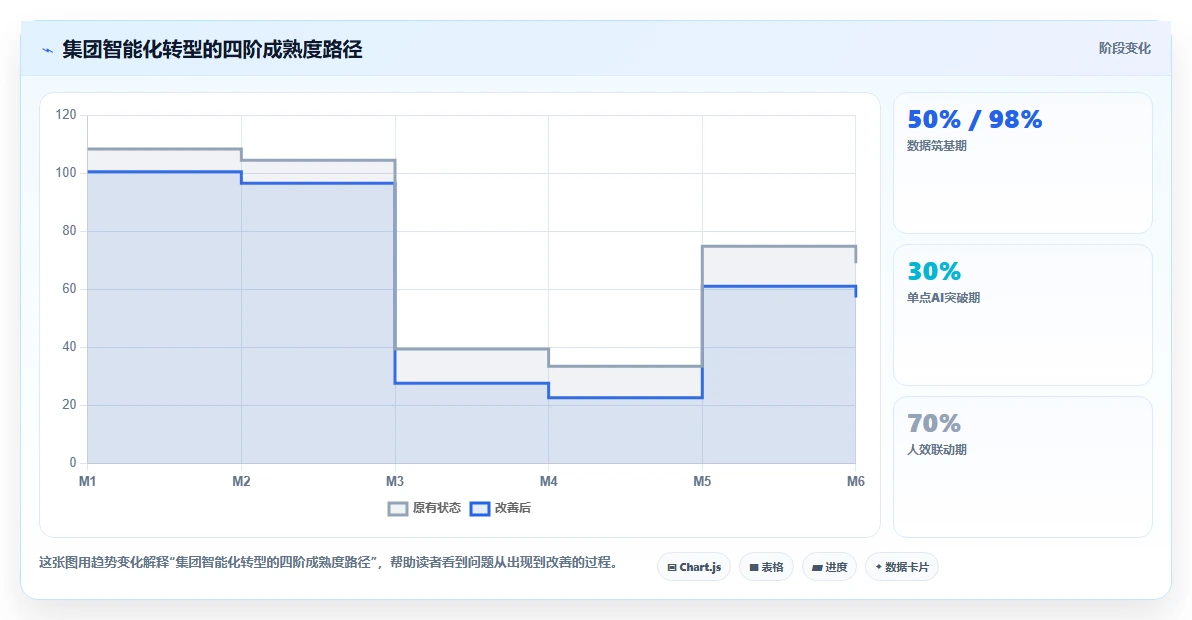This screenshot has height=620, width=1192.
Task: Click the star icon in 数据卡片 tag
Action: pyautogui.click(x=879, y=567)
